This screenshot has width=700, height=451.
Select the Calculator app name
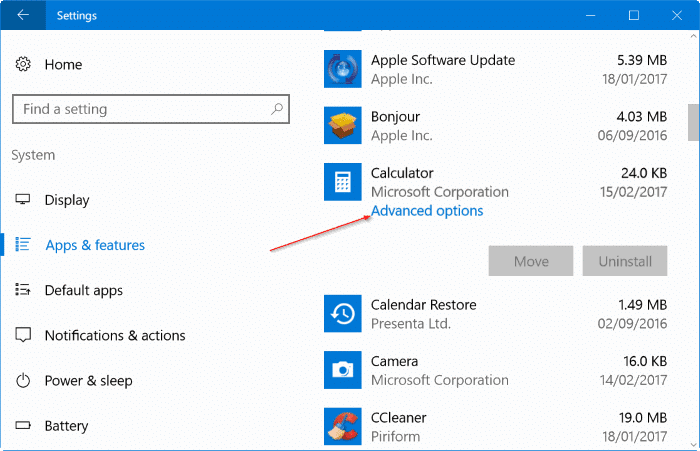tap(402, 173)
